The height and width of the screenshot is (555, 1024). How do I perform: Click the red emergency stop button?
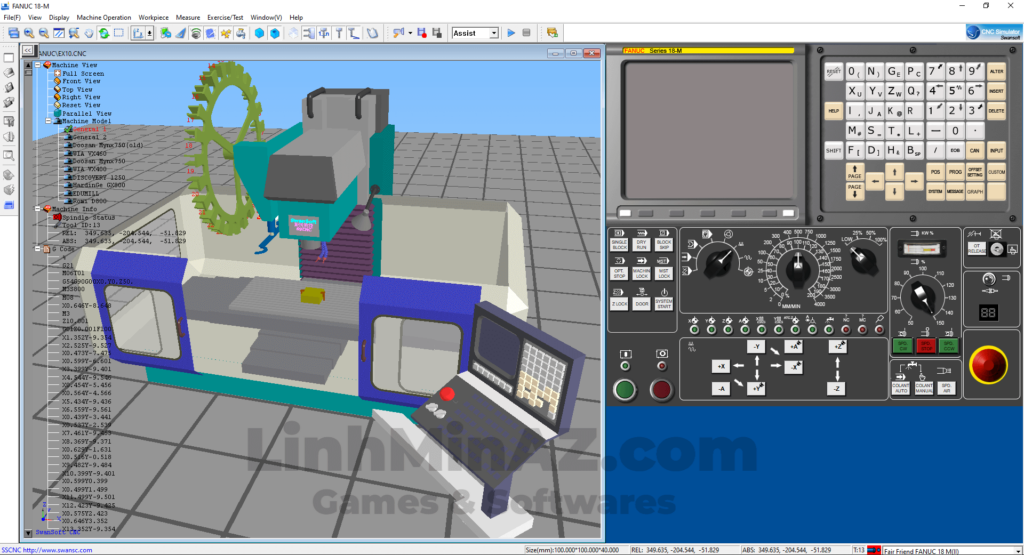coord(988,364)
